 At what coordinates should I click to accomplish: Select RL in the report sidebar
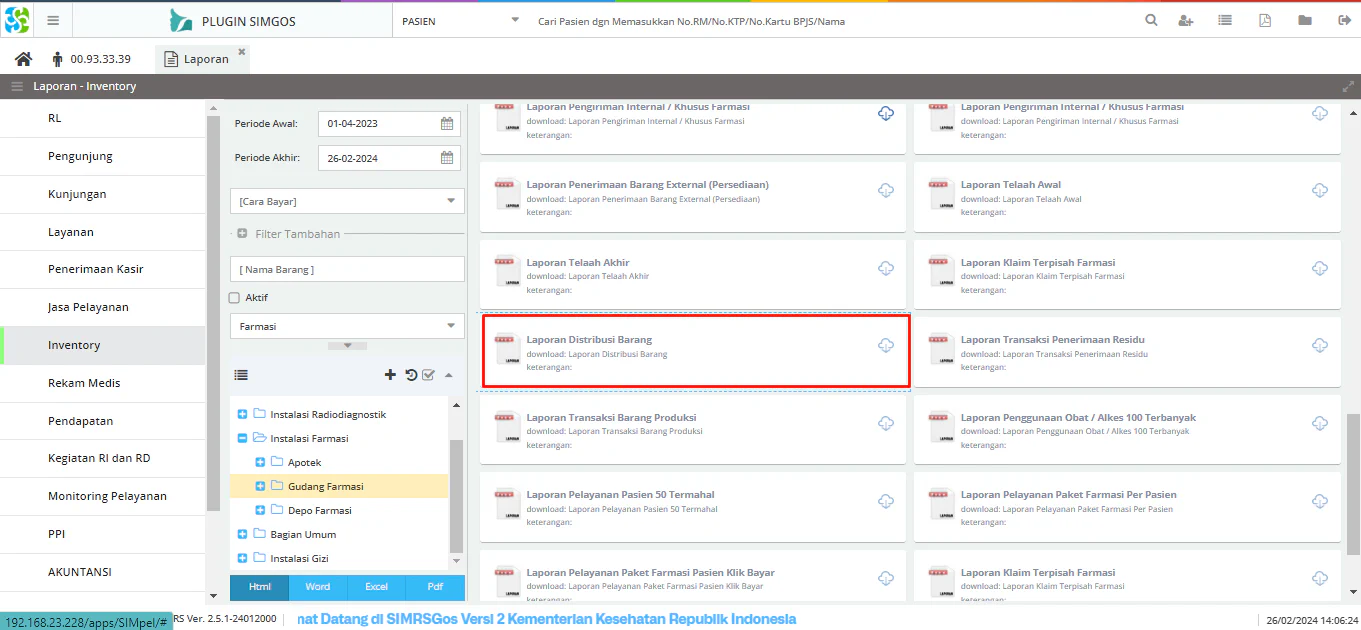point(103,118)
